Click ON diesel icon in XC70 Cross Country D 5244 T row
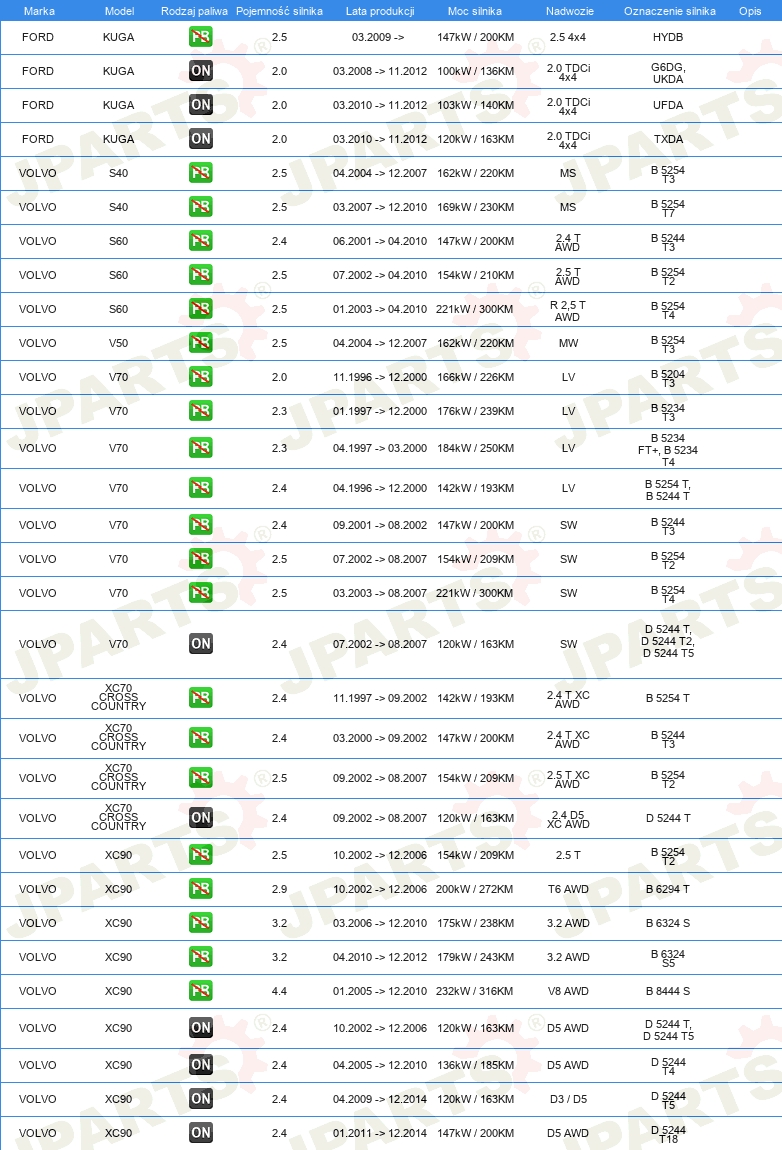 [x=200, y=818]
